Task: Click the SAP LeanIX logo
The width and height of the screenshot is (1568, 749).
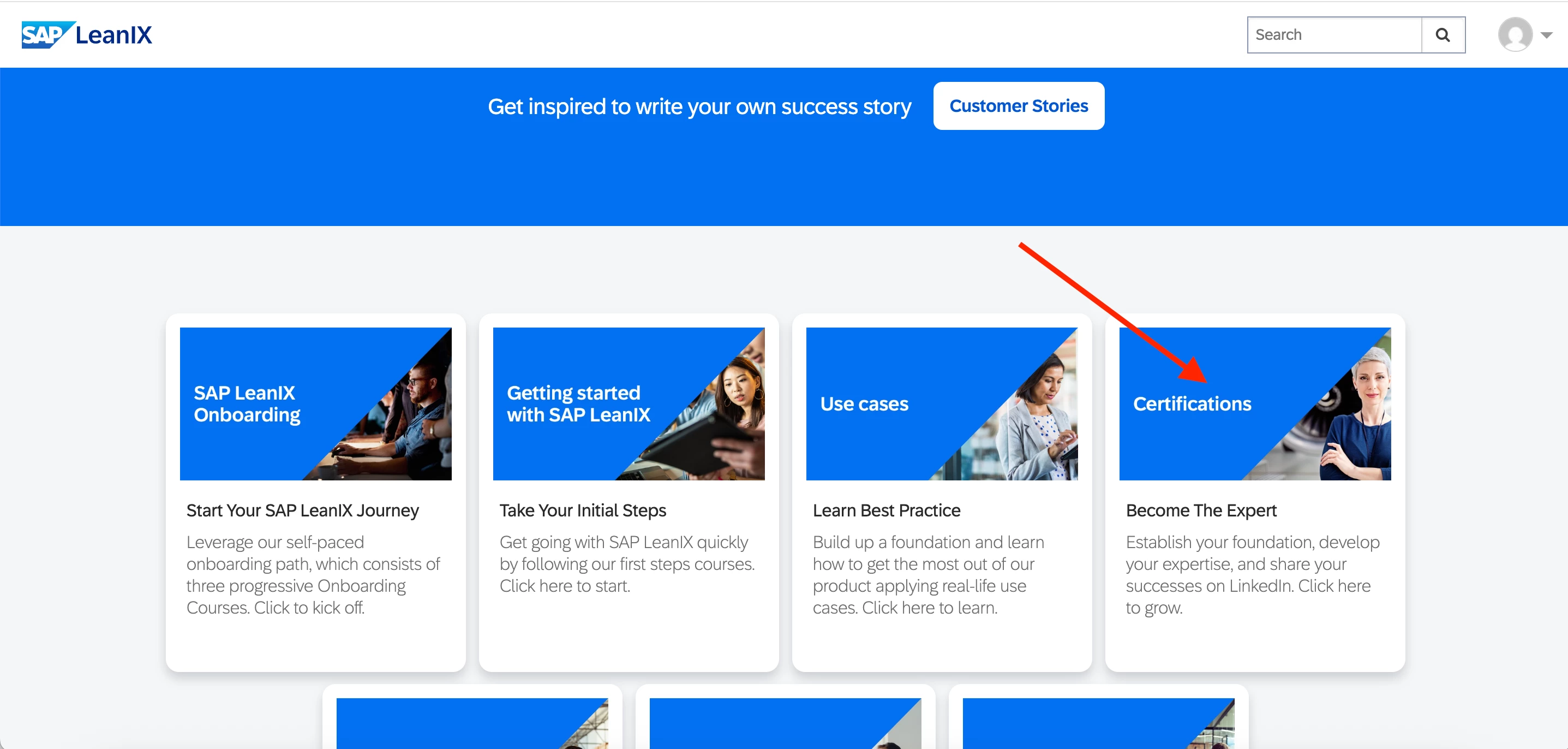Action: point(86,35)
